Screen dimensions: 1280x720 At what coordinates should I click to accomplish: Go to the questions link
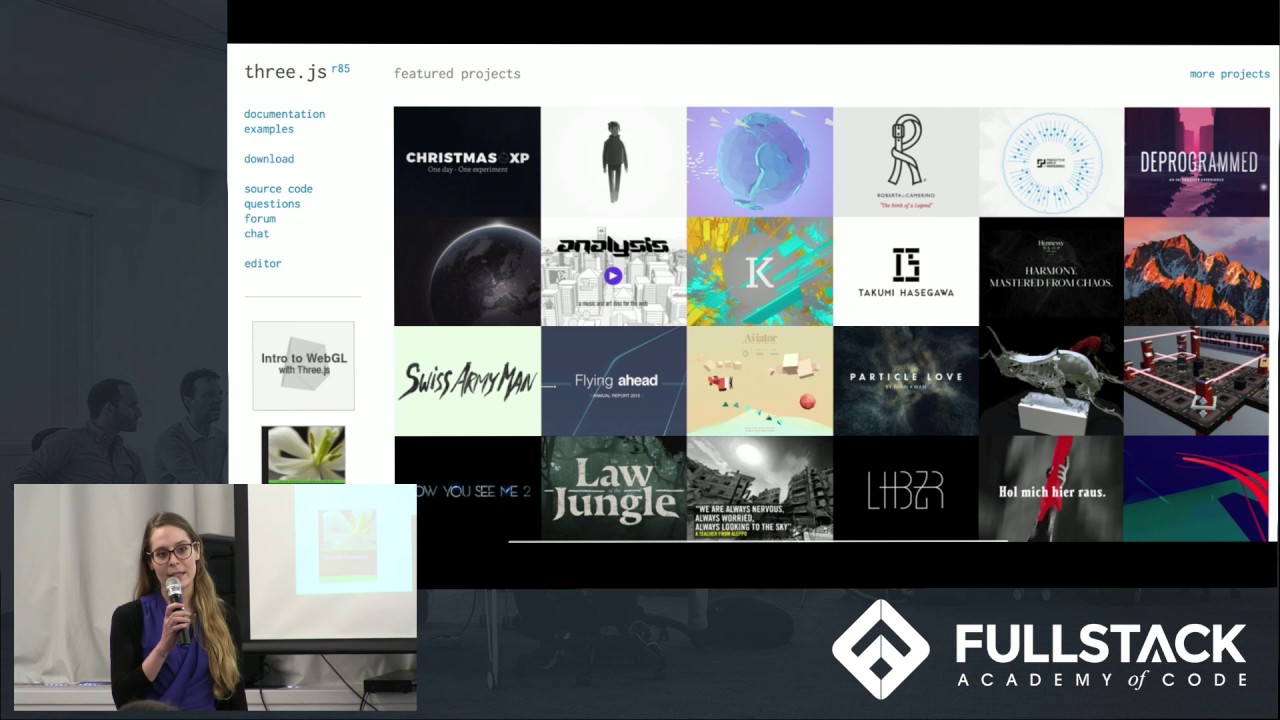(x=272, y=204)
